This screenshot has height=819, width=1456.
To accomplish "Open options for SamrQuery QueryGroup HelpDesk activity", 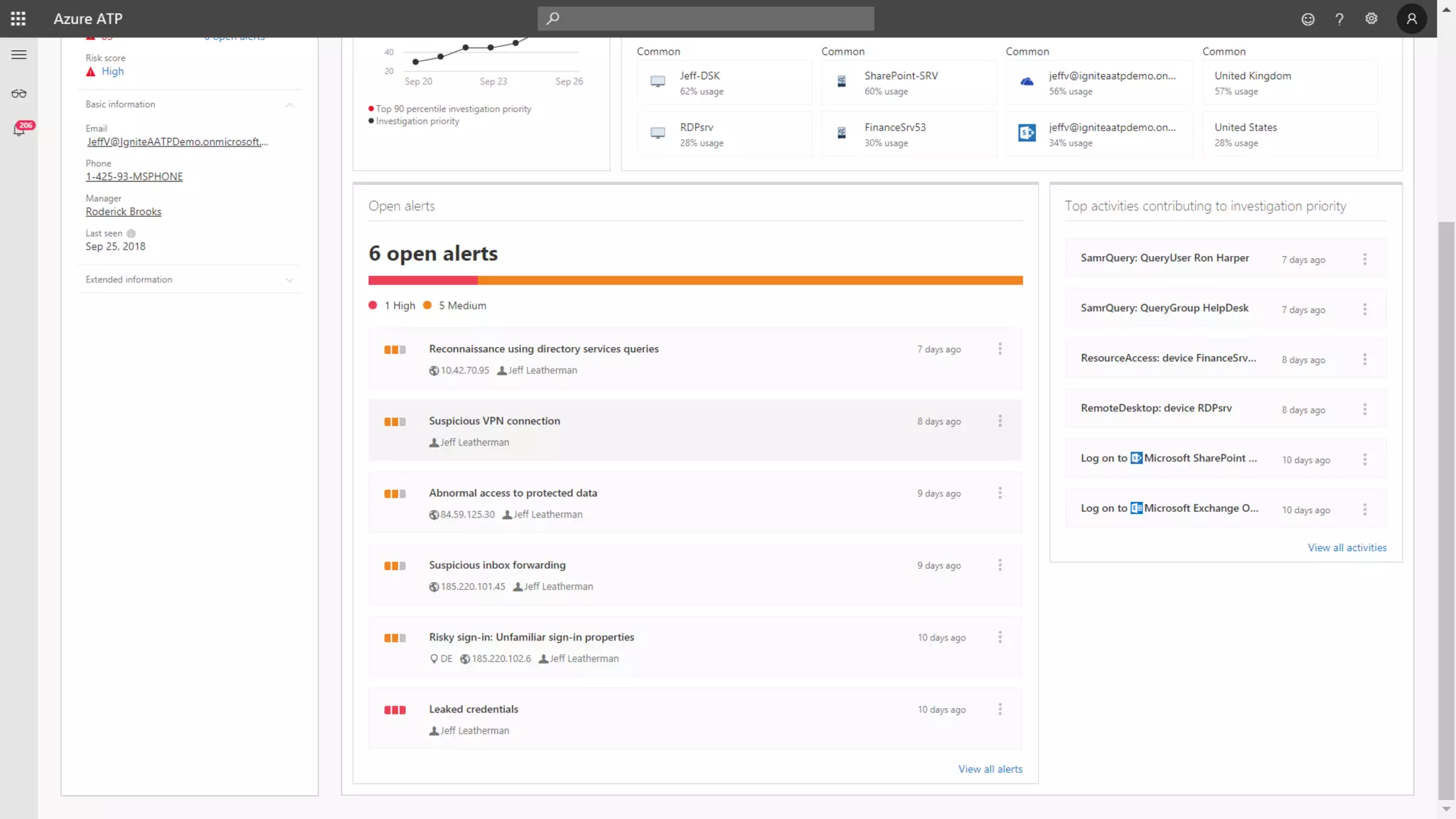I will click(1364, 309).
